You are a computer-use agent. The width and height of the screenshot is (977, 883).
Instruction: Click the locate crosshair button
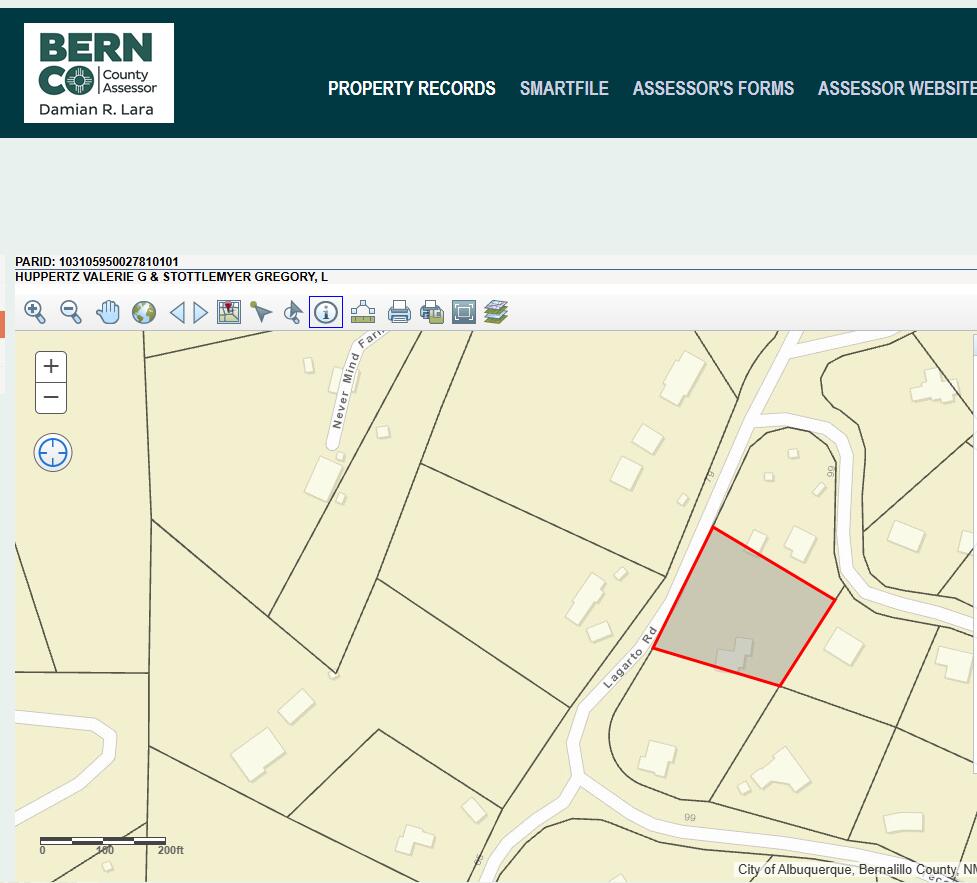(53, 453)
